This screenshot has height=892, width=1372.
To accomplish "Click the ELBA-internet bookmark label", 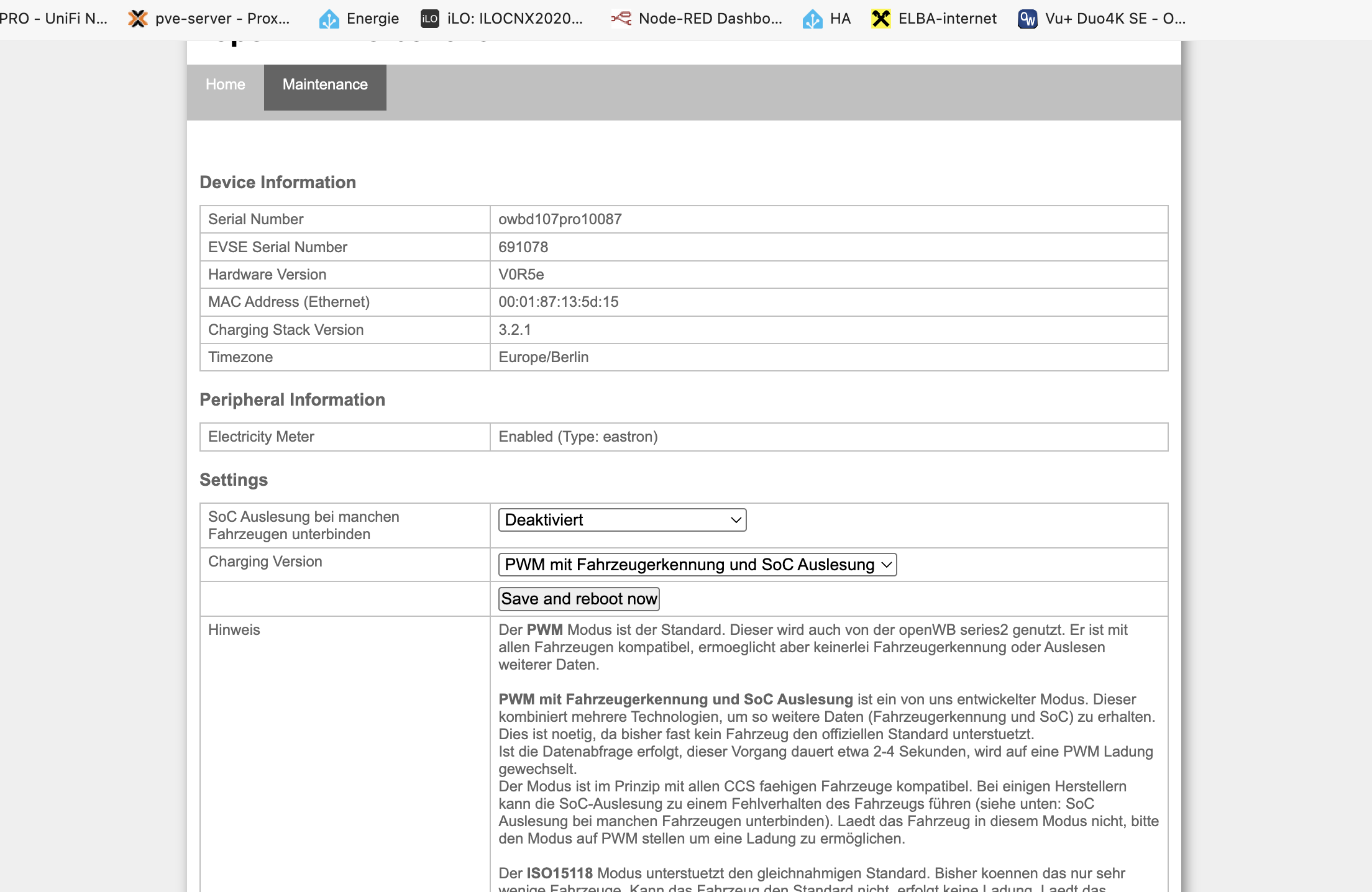I will [x=947, y=19].
